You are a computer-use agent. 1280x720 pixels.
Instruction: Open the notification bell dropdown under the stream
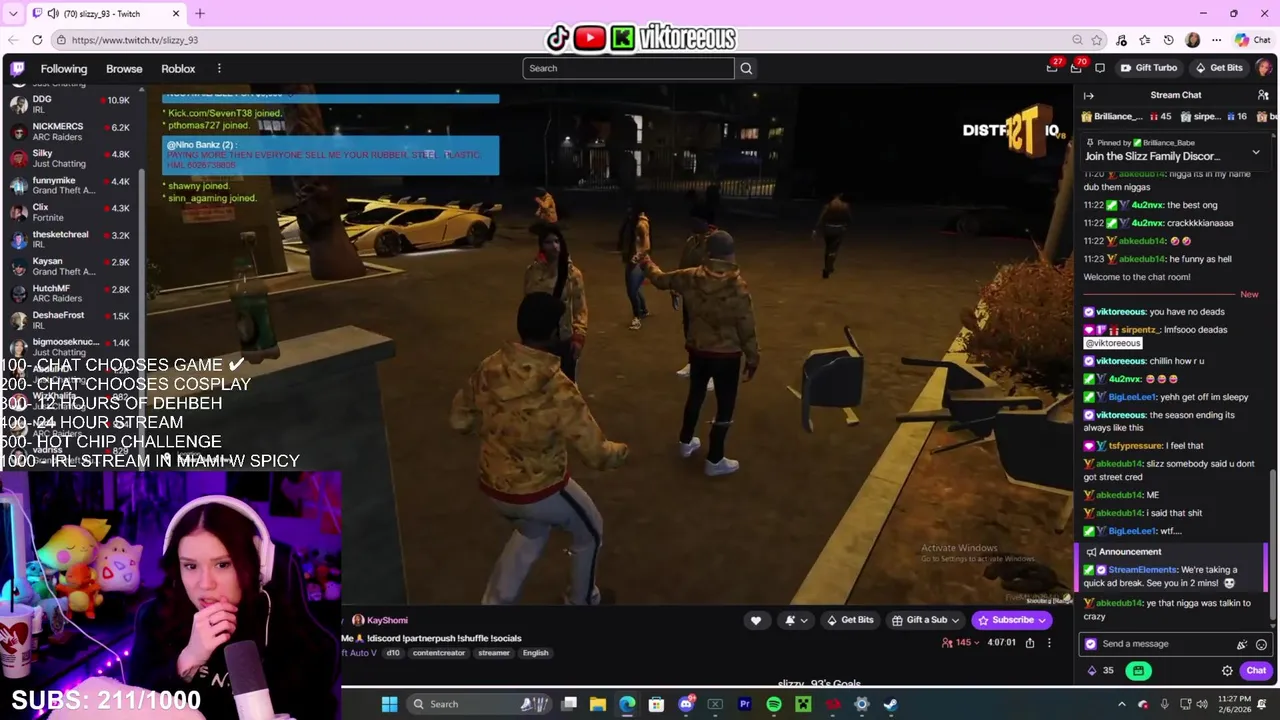coord(796,620)
